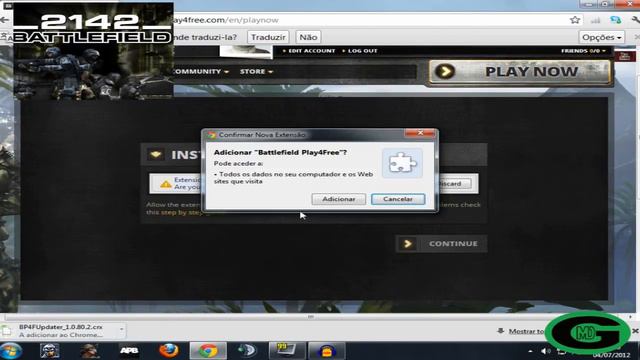
Task: Click the Cancelar button in the dialog
Action: point(398,199)
